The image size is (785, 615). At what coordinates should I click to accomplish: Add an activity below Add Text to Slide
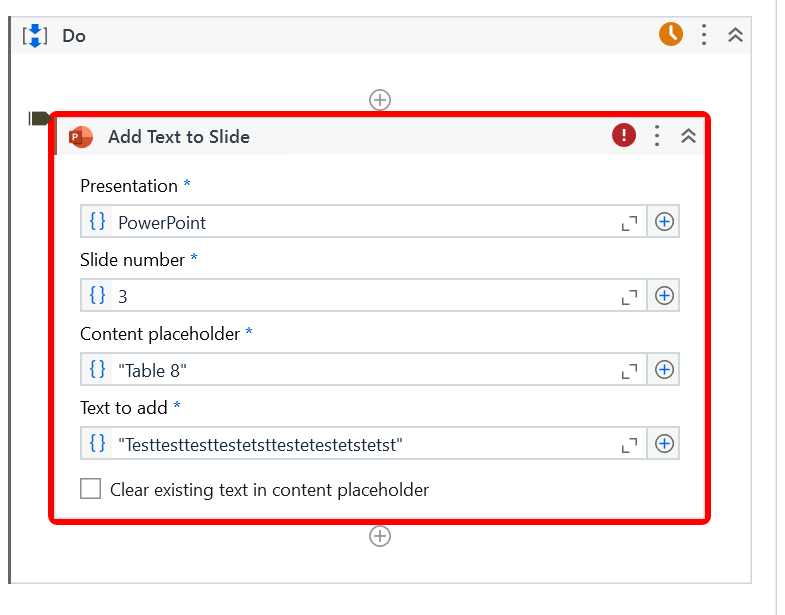pos(380,536)
